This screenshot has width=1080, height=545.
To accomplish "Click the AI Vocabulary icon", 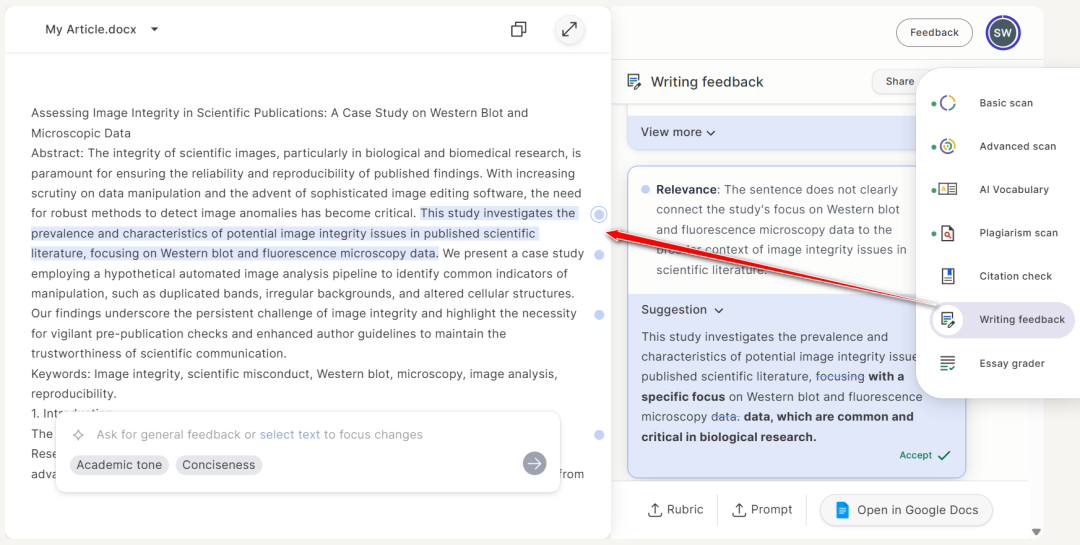I will tap(947, 189).
